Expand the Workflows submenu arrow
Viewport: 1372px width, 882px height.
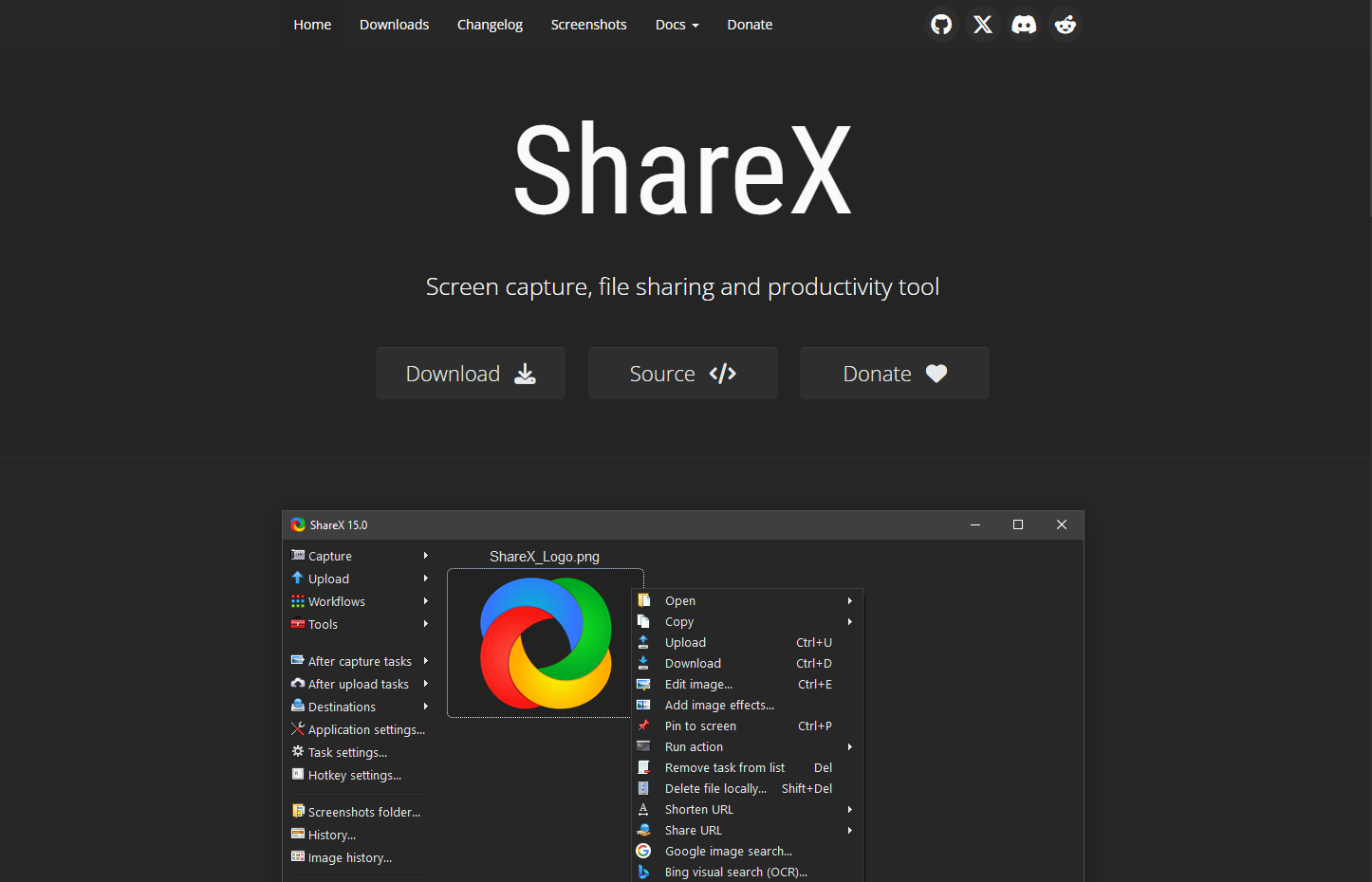(426, 601)
